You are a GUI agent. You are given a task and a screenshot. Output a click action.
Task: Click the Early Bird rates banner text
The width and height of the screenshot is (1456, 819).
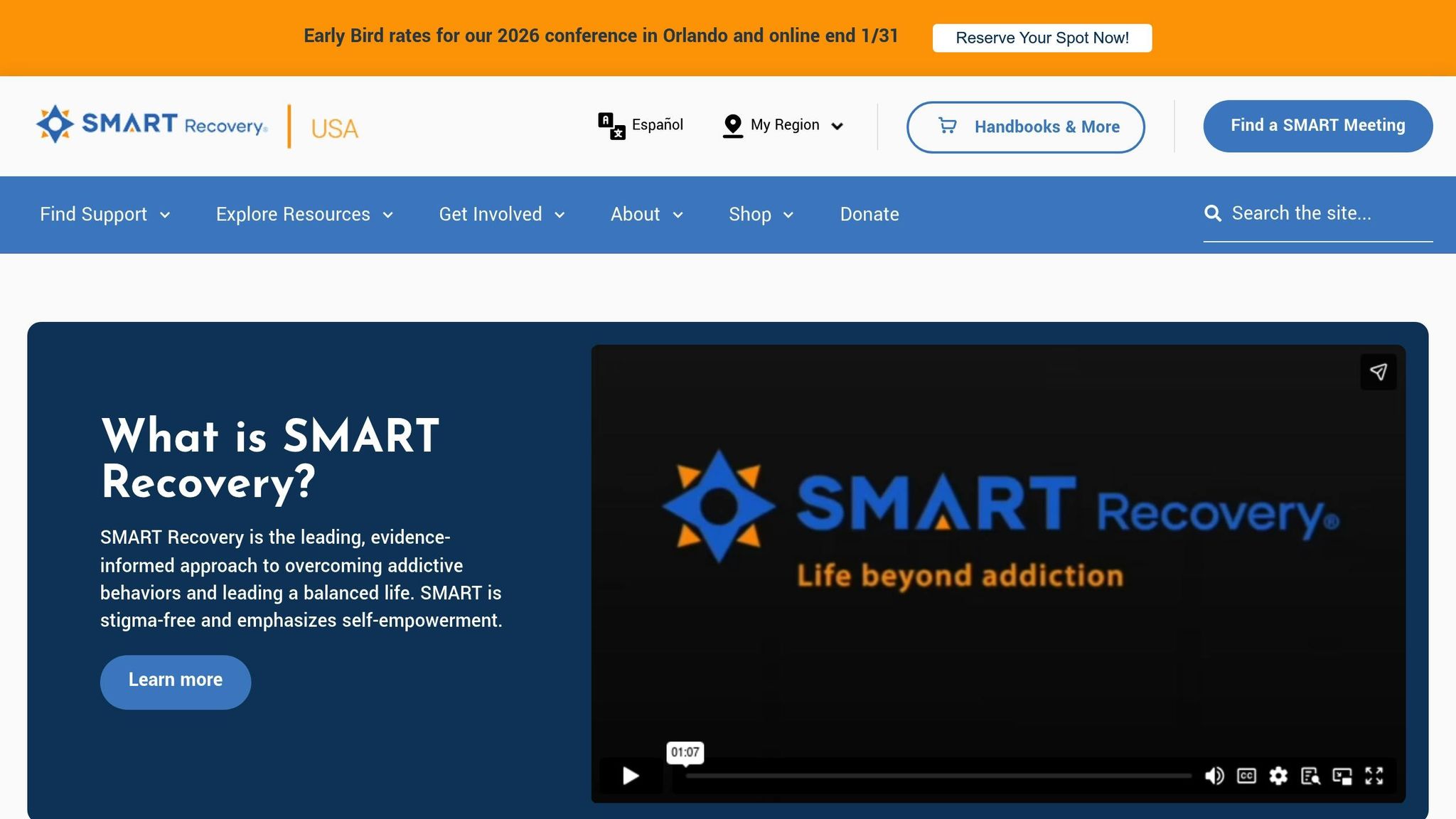pos(601,36)
